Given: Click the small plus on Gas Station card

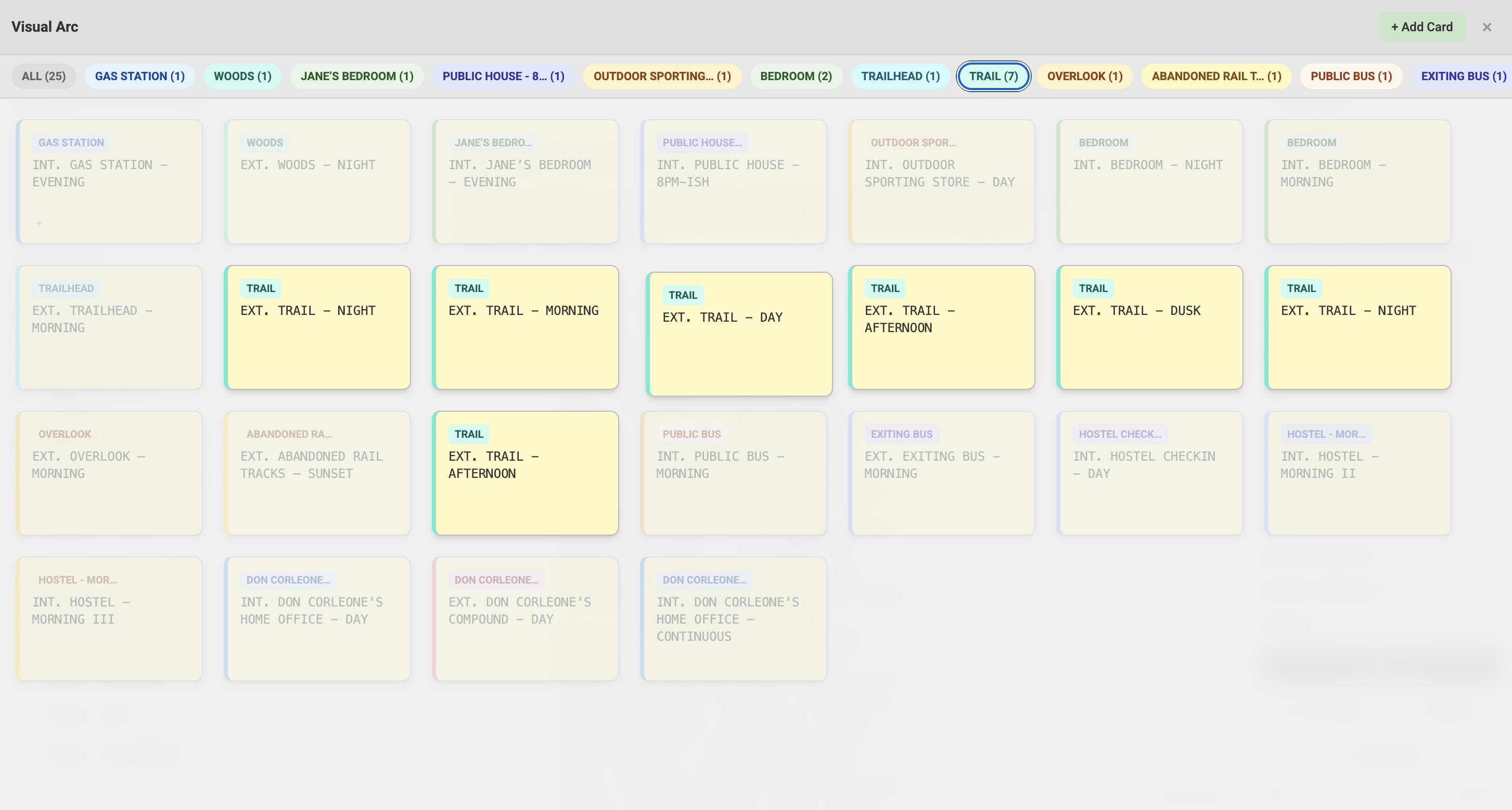Looking at the screenshot, I should [40, 223].
